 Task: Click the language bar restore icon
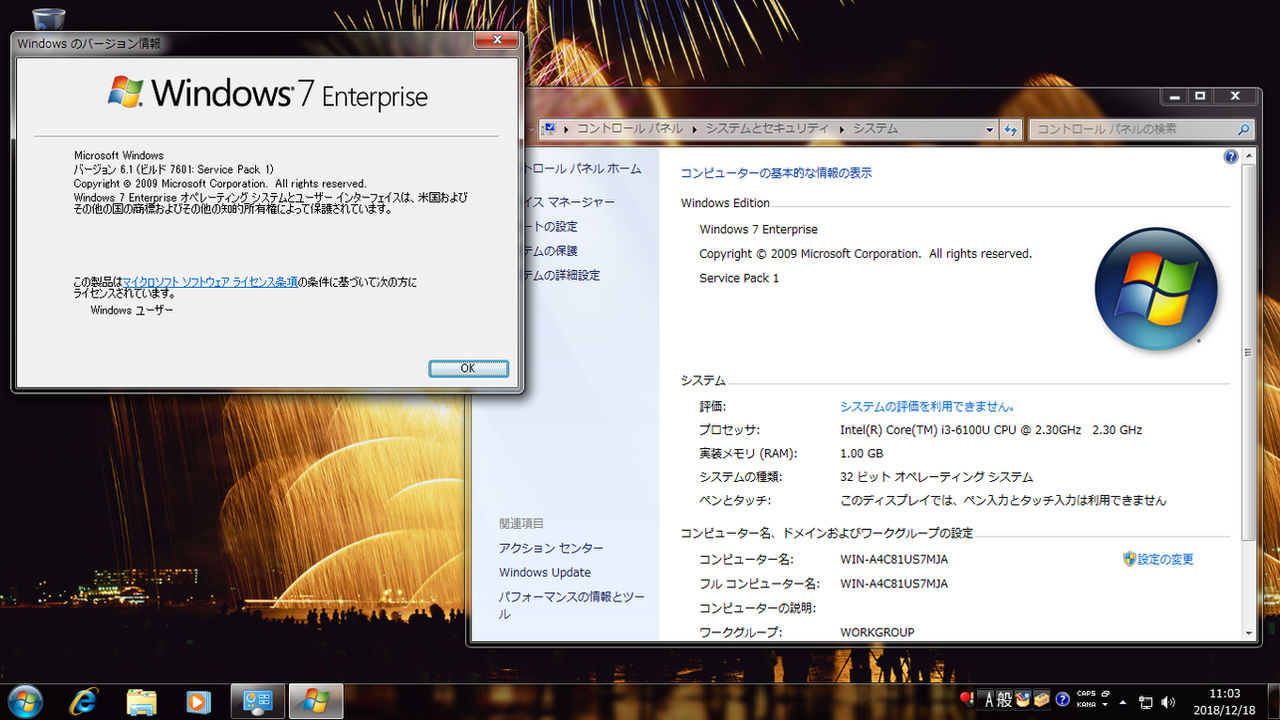[1105, 693]
